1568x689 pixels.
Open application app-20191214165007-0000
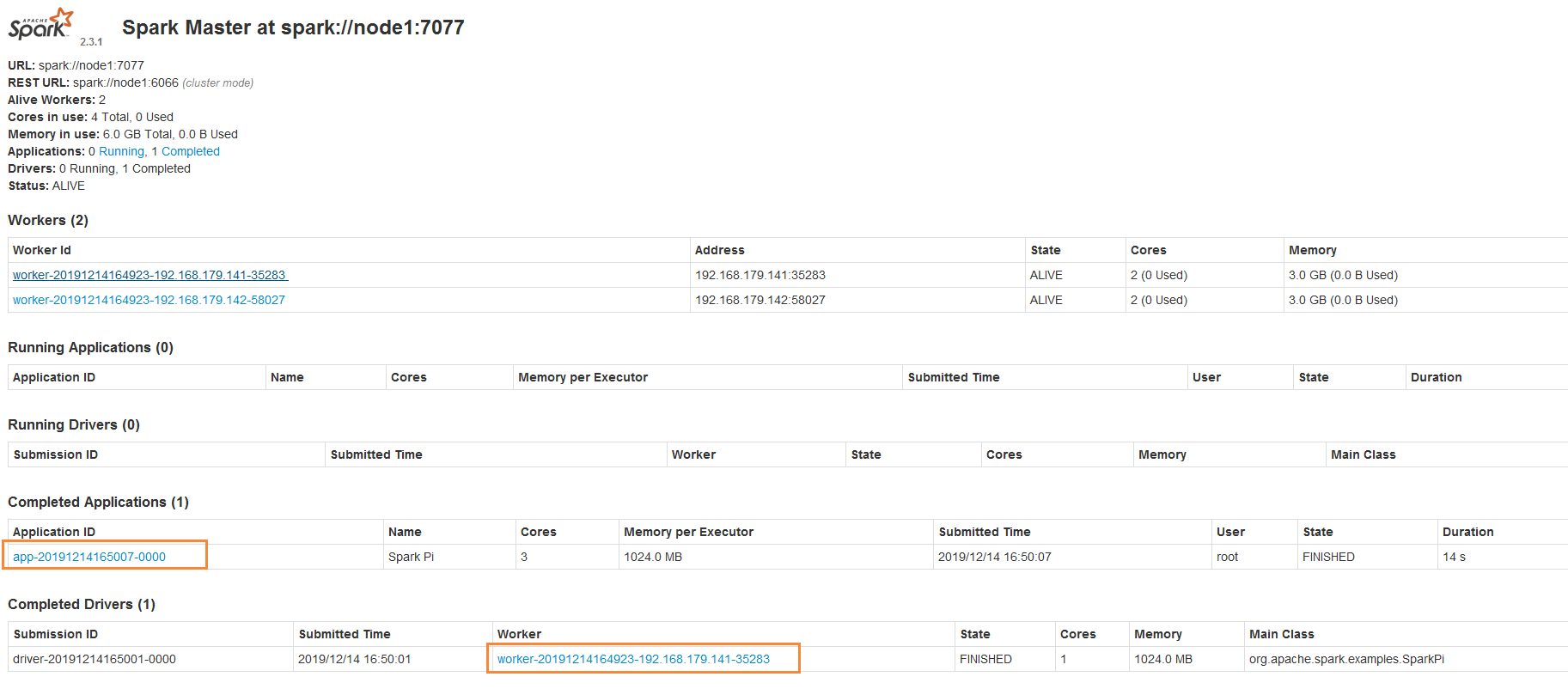coord(89,557)
